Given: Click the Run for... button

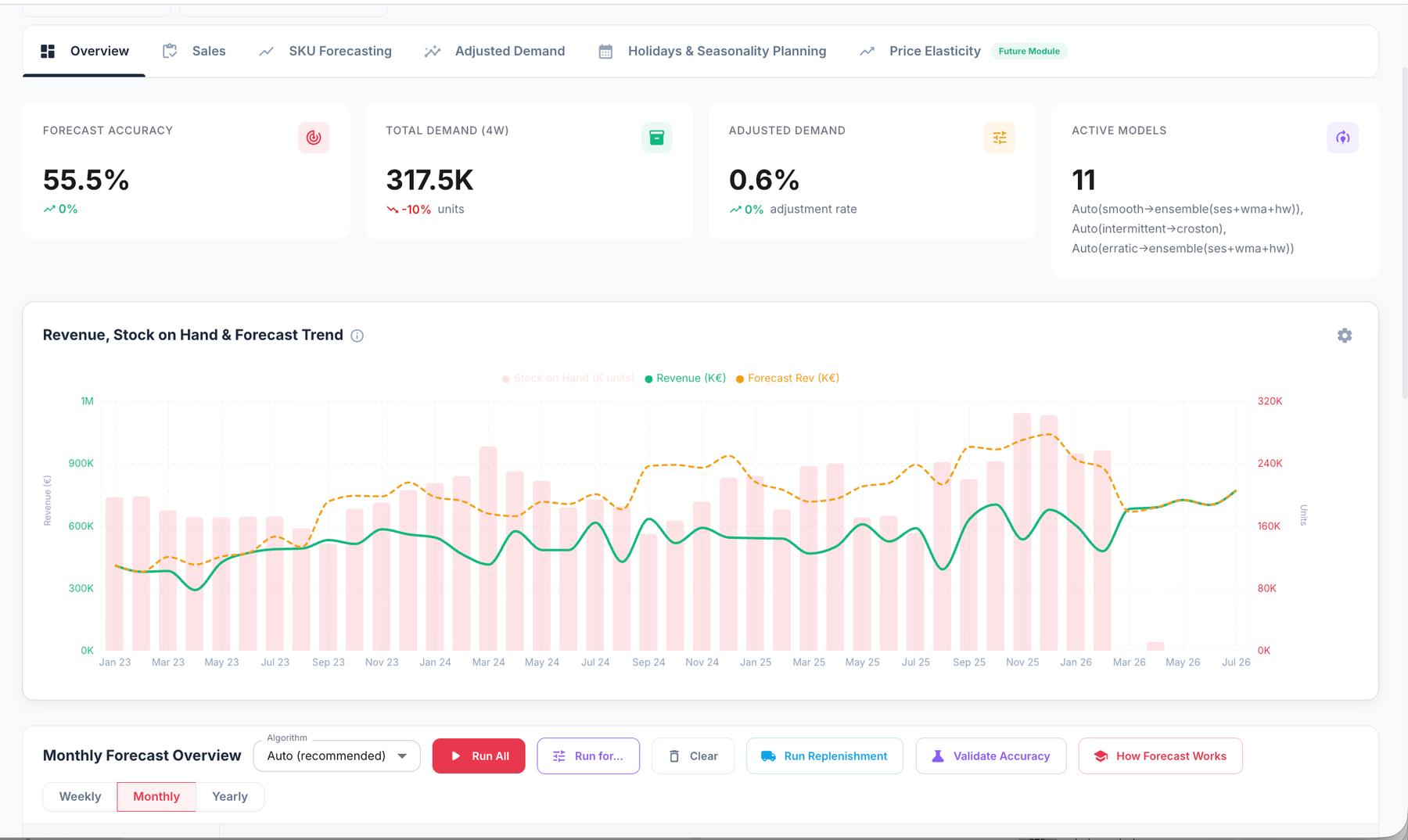Looking at the screenshot, I should [x=588, y=756].
